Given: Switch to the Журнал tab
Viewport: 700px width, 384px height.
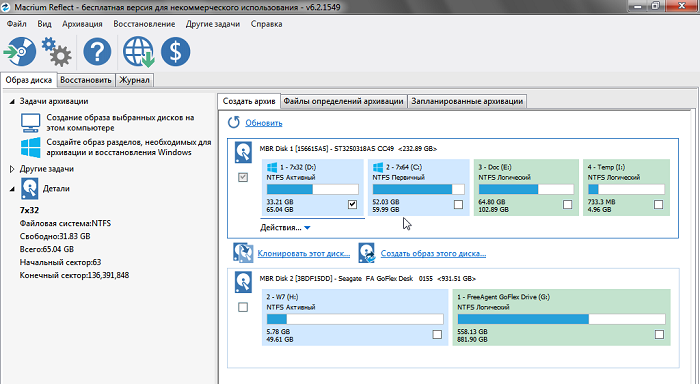Looking at the screenshot, I should (x=134, y=80).
